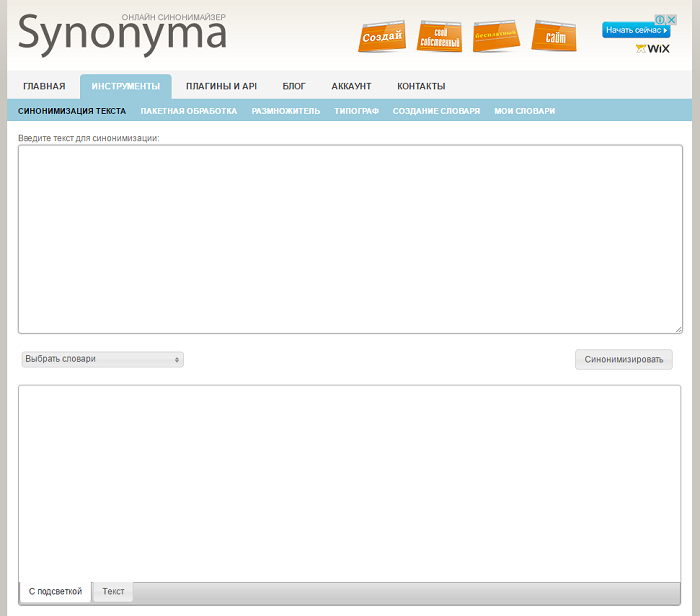The width and height of the screenshot is (700, 616).
Task: Click inside the synonymization text input area
Action: tap(350, 238)
